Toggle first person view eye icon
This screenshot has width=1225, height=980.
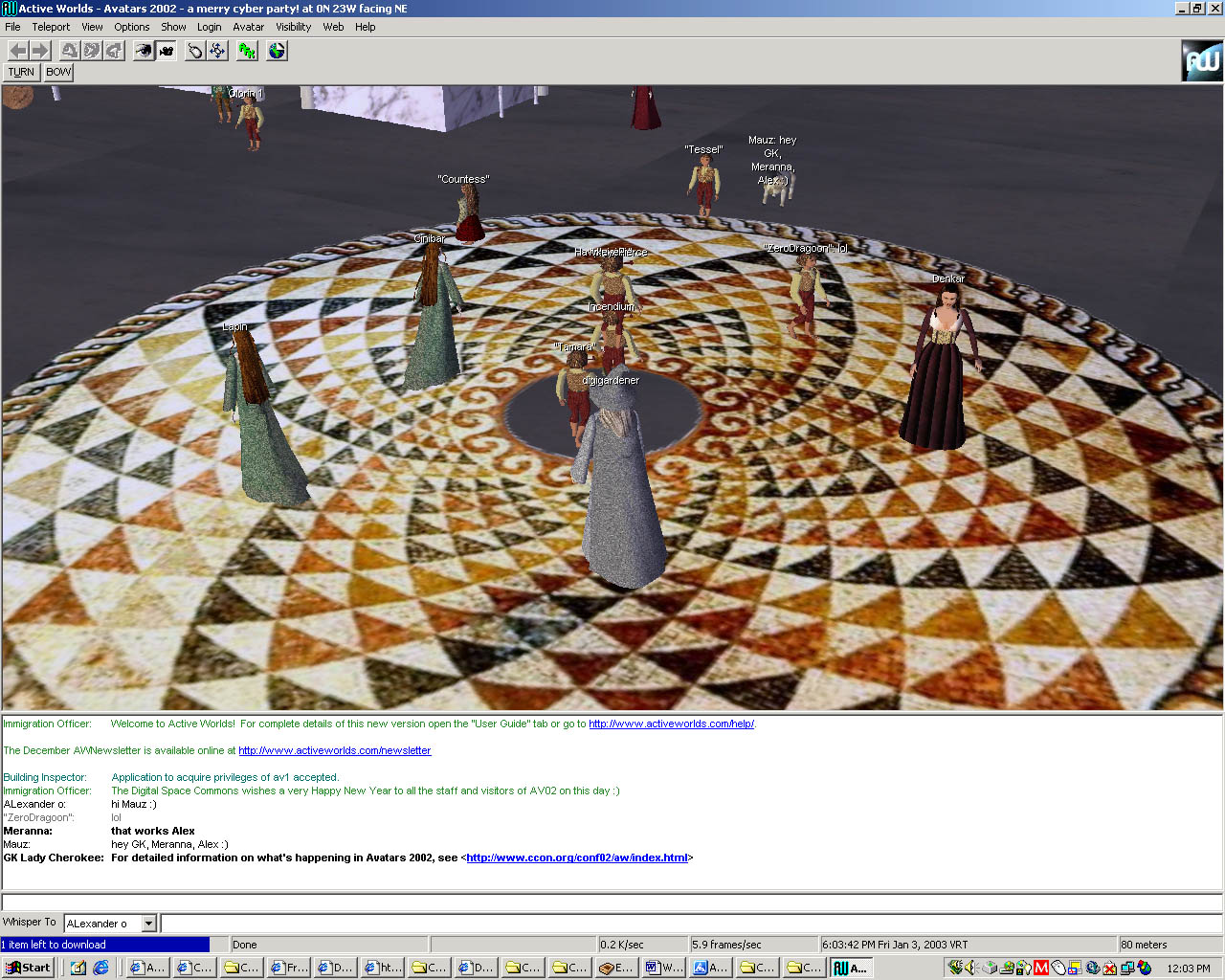[143, 51]
